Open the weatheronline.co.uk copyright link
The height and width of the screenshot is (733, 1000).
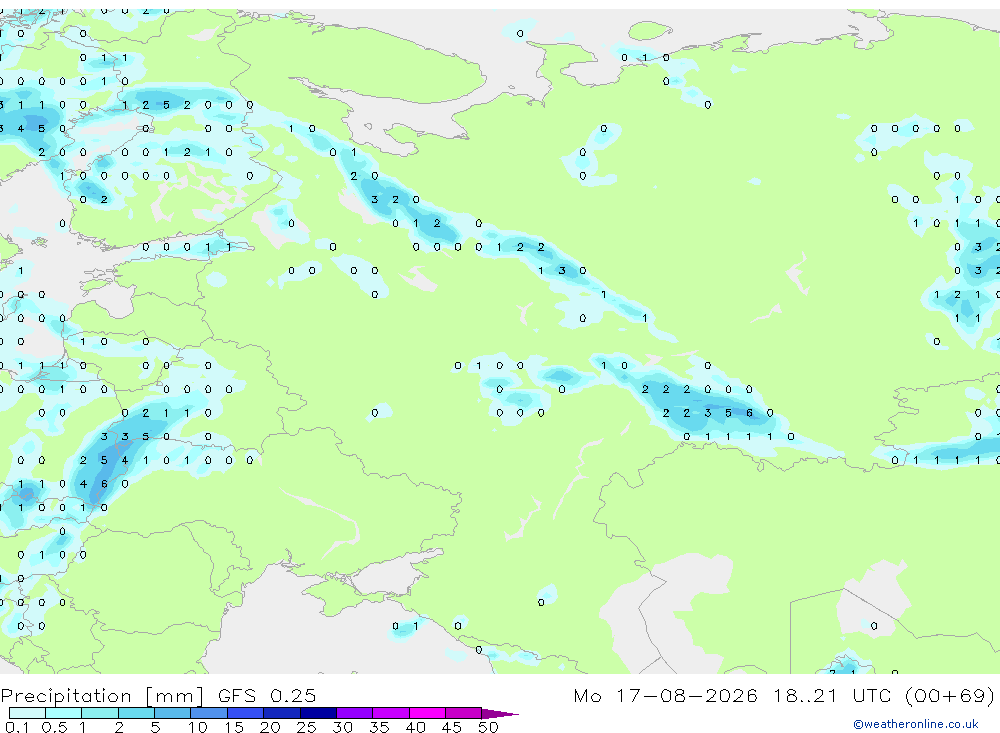915,724
